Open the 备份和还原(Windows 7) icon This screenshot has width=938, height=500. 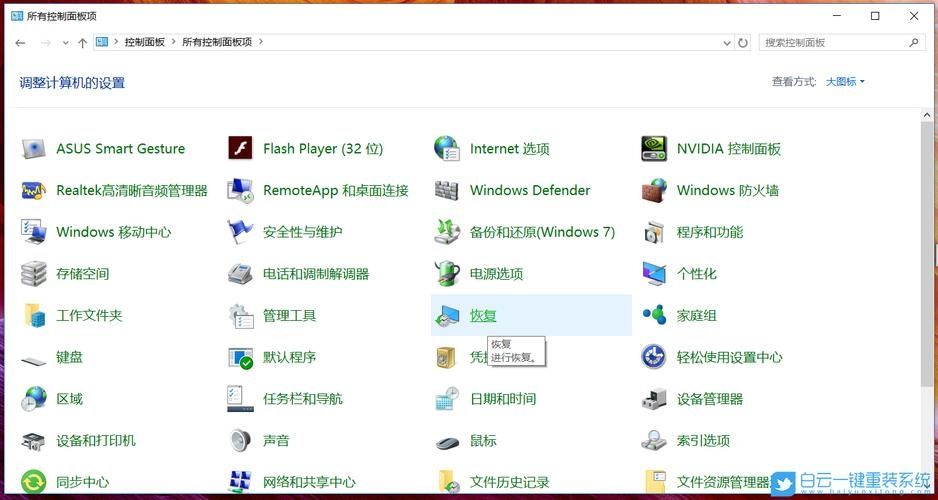click(x=447, y=232)
